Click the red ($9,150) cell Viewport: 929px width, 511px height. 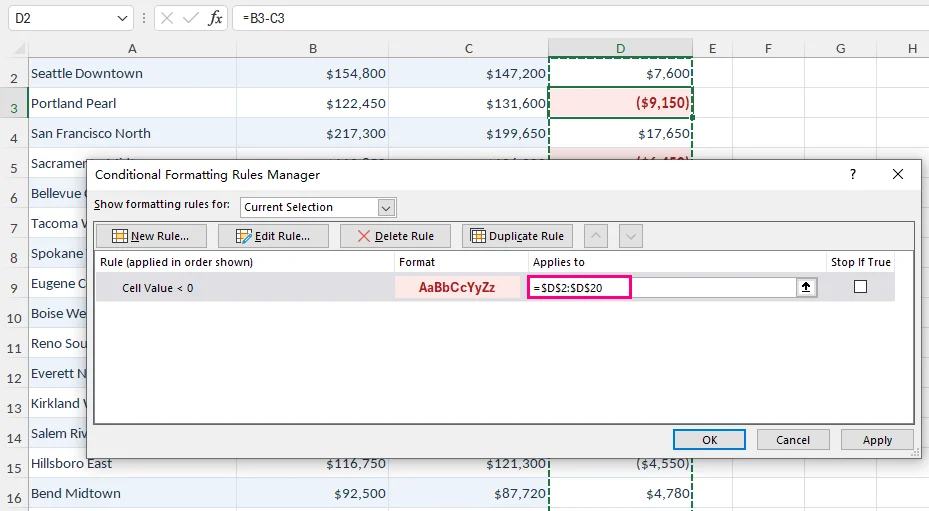tap(620, 103)
